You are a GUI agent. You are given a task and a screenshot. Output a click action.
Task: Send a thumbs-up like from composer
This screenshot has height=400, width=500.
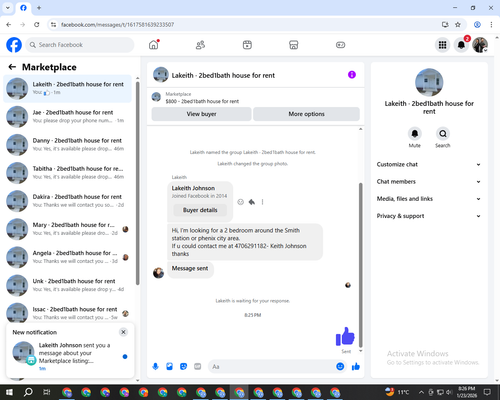(x=356, y=367)
